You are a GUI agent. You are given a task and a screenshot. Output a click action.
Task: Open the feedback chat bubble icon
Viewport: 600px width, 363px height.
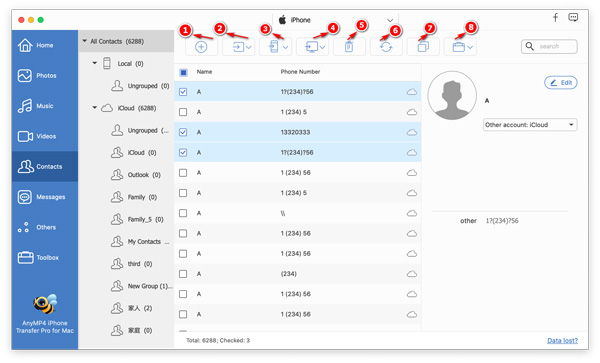573,18
